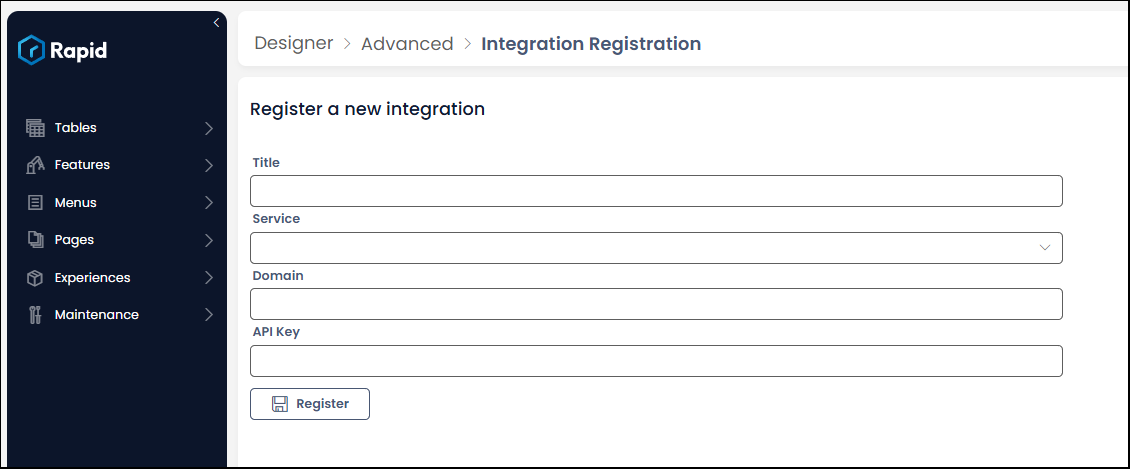Click the Experiences cube icon
This screenshot has height=469, width=1130.
pos(35,278)
